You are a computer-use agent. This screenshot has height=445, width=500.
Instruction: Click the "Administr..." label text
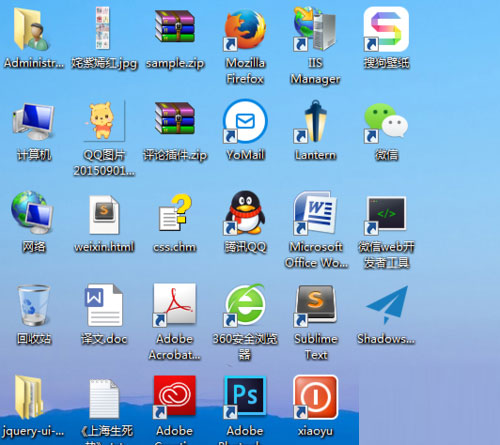point(33,63)
